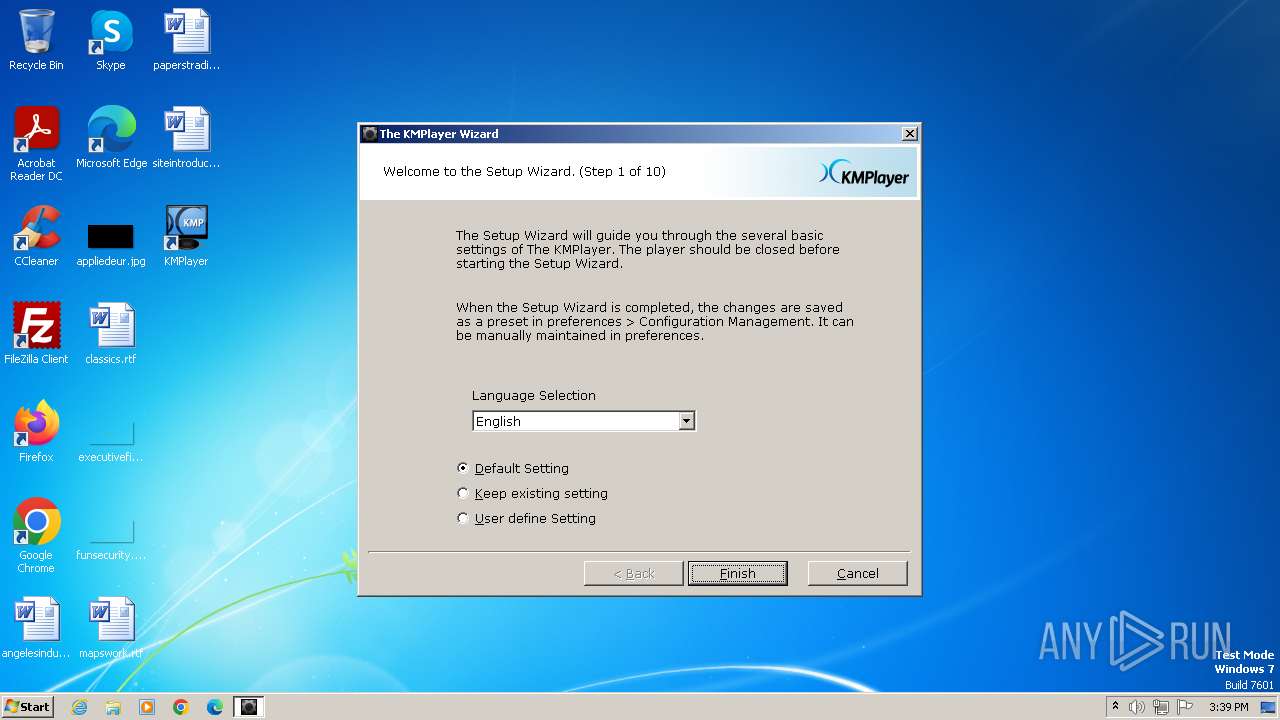The width and height of the screenshot is (1280, 720).
Task: Click the Action Center flag icon
Action: (1185, 707)
